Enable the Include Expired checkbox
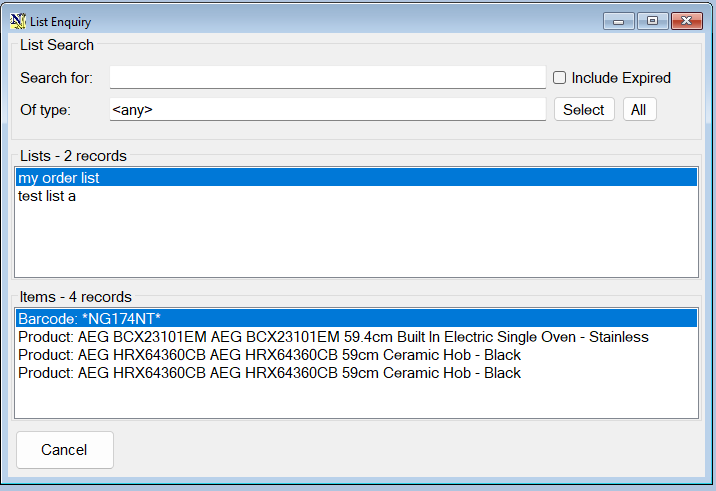The width and height of the screenshot is (716, 491). [559, 78]
